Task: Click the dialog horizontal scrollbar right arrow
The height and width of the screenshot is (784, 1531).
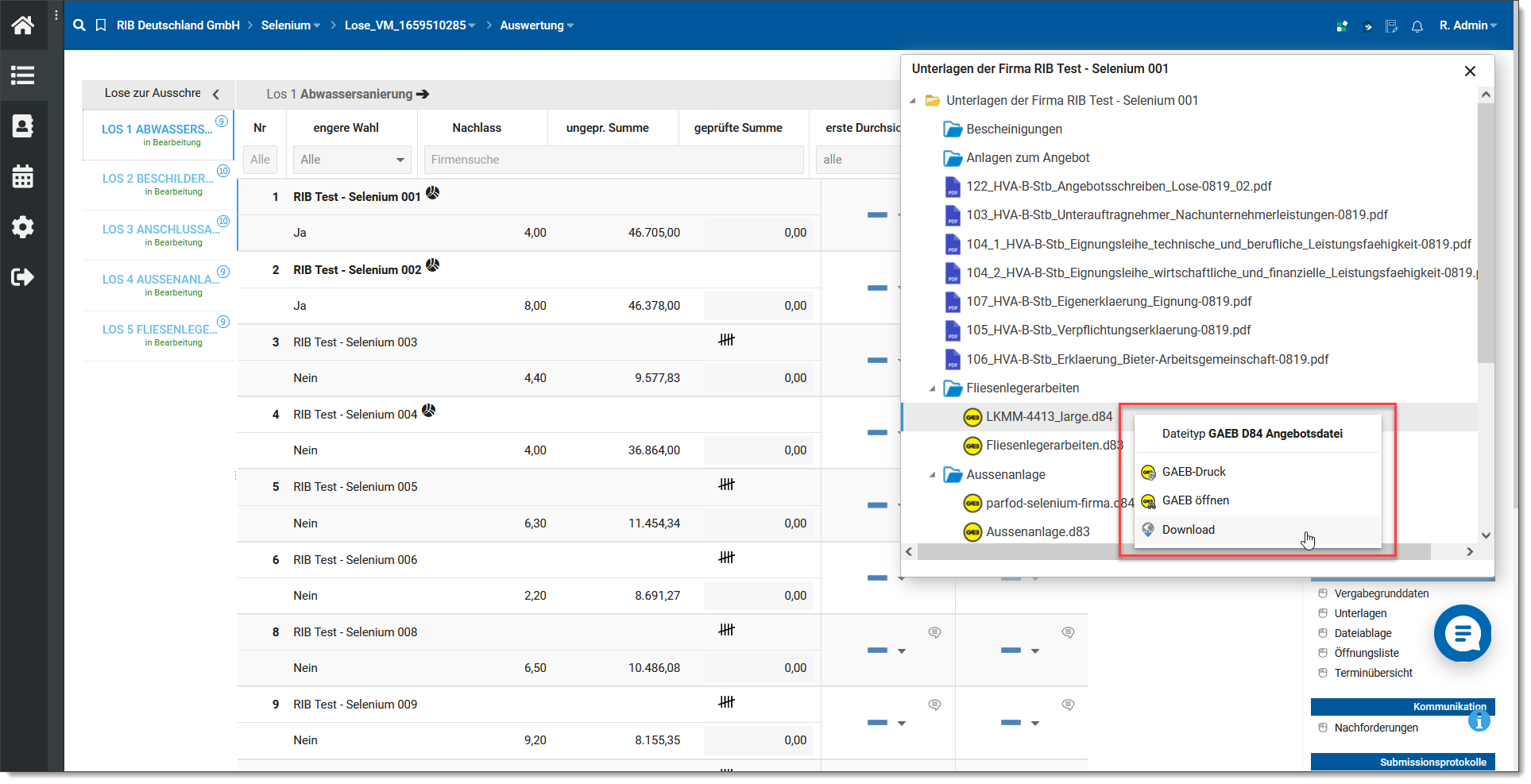Action: tap(1469, 552)
